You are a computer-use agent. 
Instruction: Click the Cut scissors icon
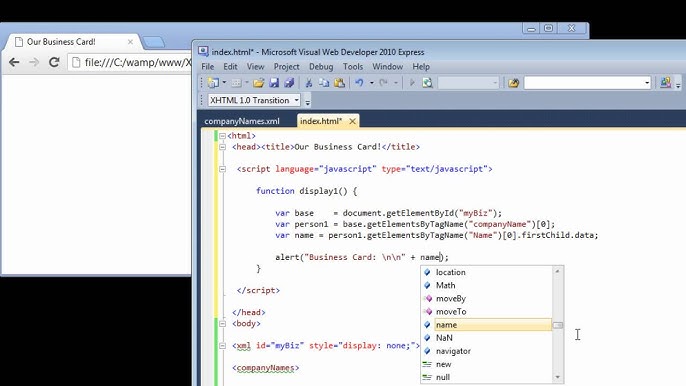(x=308, y=83)
